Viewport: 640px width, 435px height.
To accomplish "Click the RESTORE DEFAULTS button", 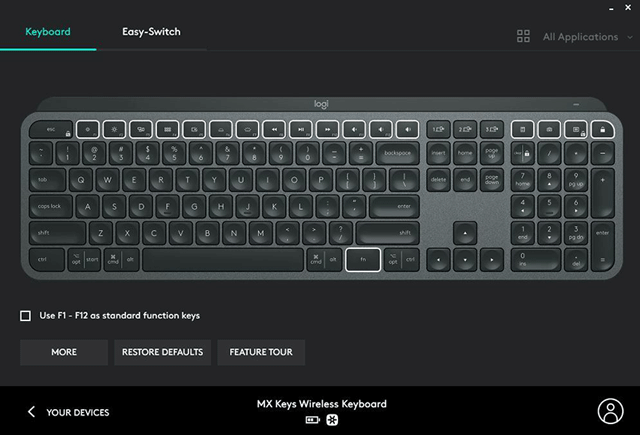I will 162,352.
